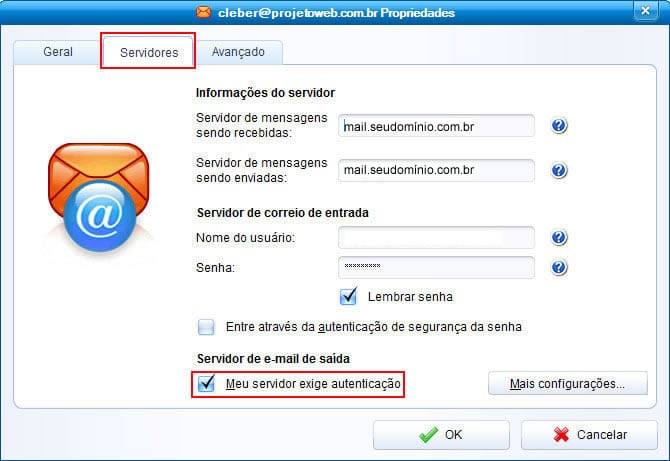Viewport: 670px width, 461px height.
Task: Select the Servidores tab
Action: (149, 52)
